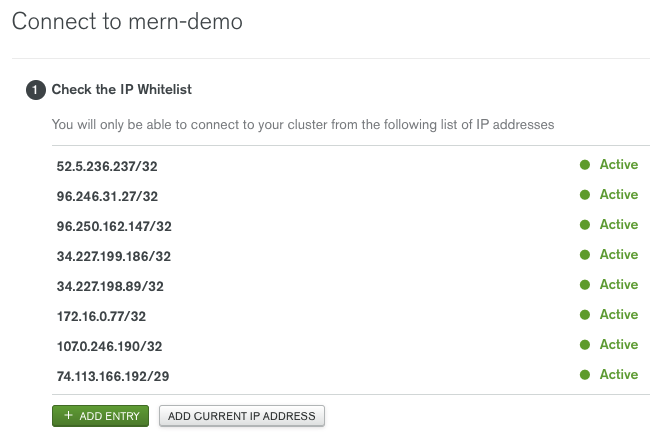Click green status dot for 172.16.0.77/32
Screen dimensions: 664x437
coord(585,315)
